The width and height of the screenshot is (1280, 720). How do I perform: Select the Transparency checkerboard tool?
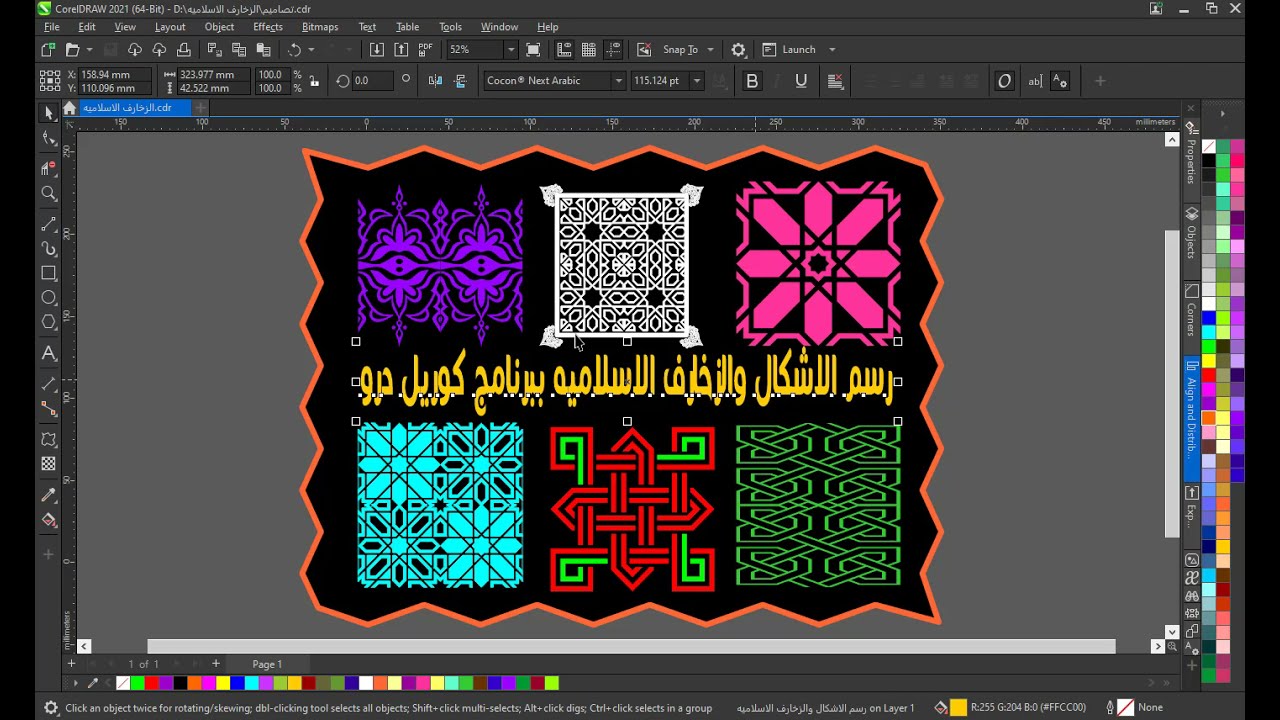[x=49, y=464]
